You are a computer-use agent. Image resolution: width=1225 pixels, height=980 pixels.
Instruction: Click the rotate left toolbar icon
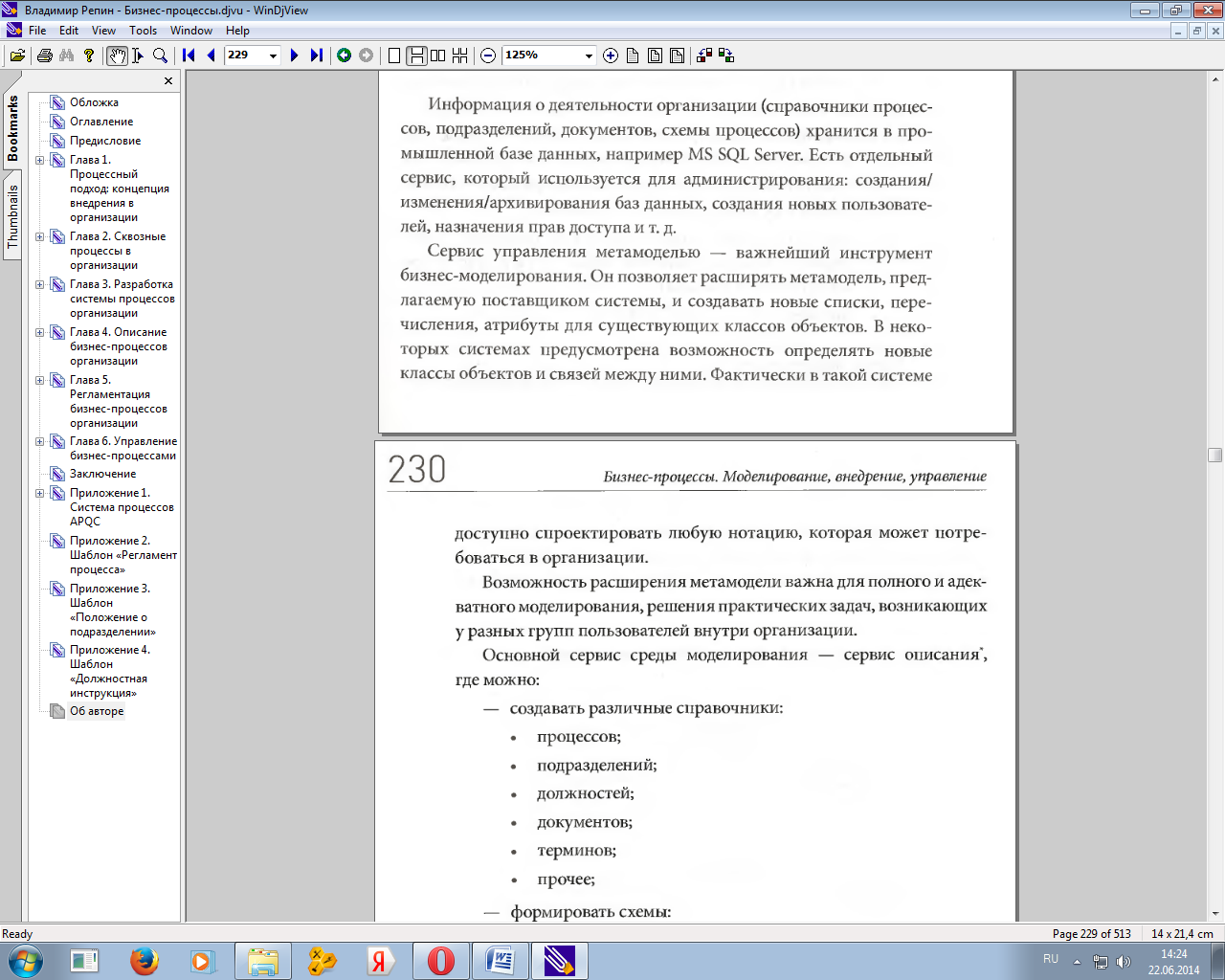pos(704,56)
